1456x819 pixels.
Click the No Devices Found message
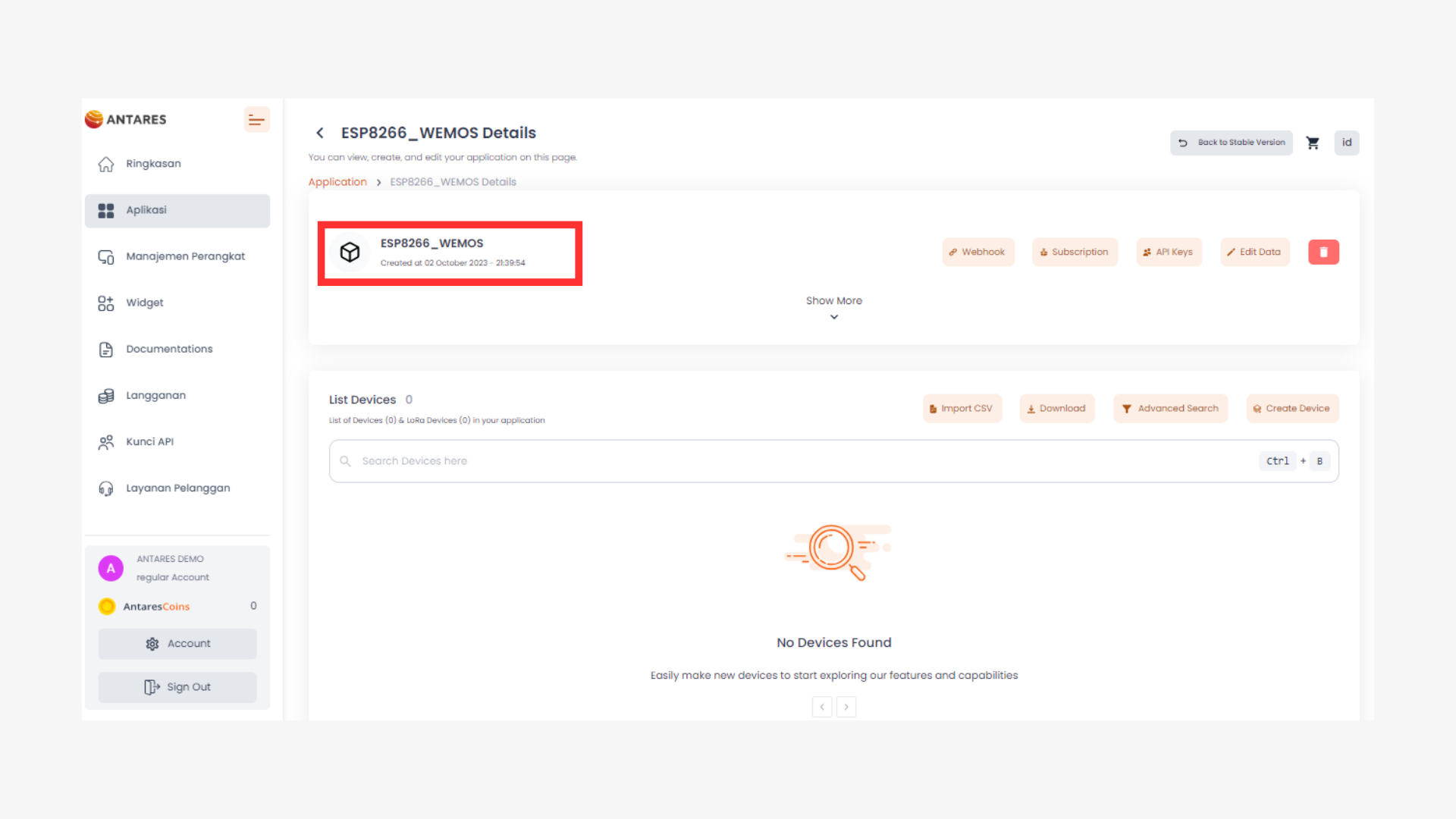tap(834, 642)
